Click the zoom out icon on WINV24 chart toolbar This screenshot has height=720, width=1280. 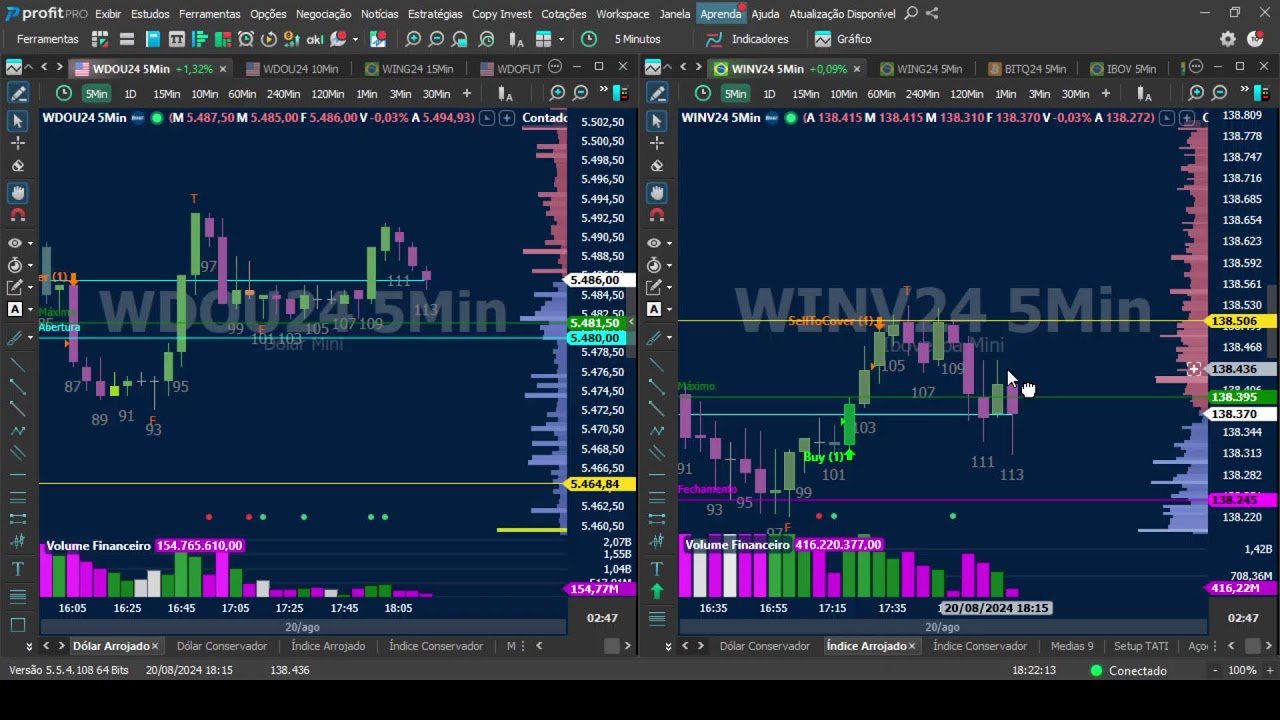point(1219,93)
